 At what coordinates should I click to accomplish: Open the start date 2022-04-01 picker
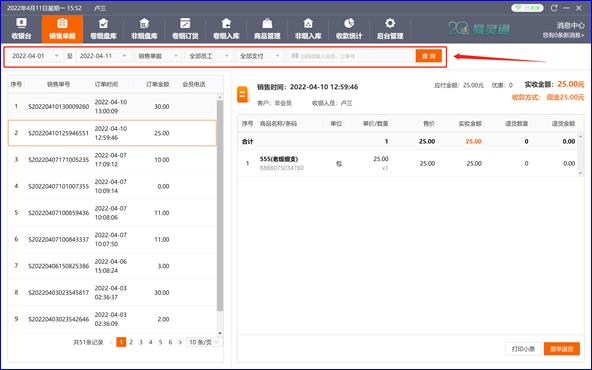point(35,56)
